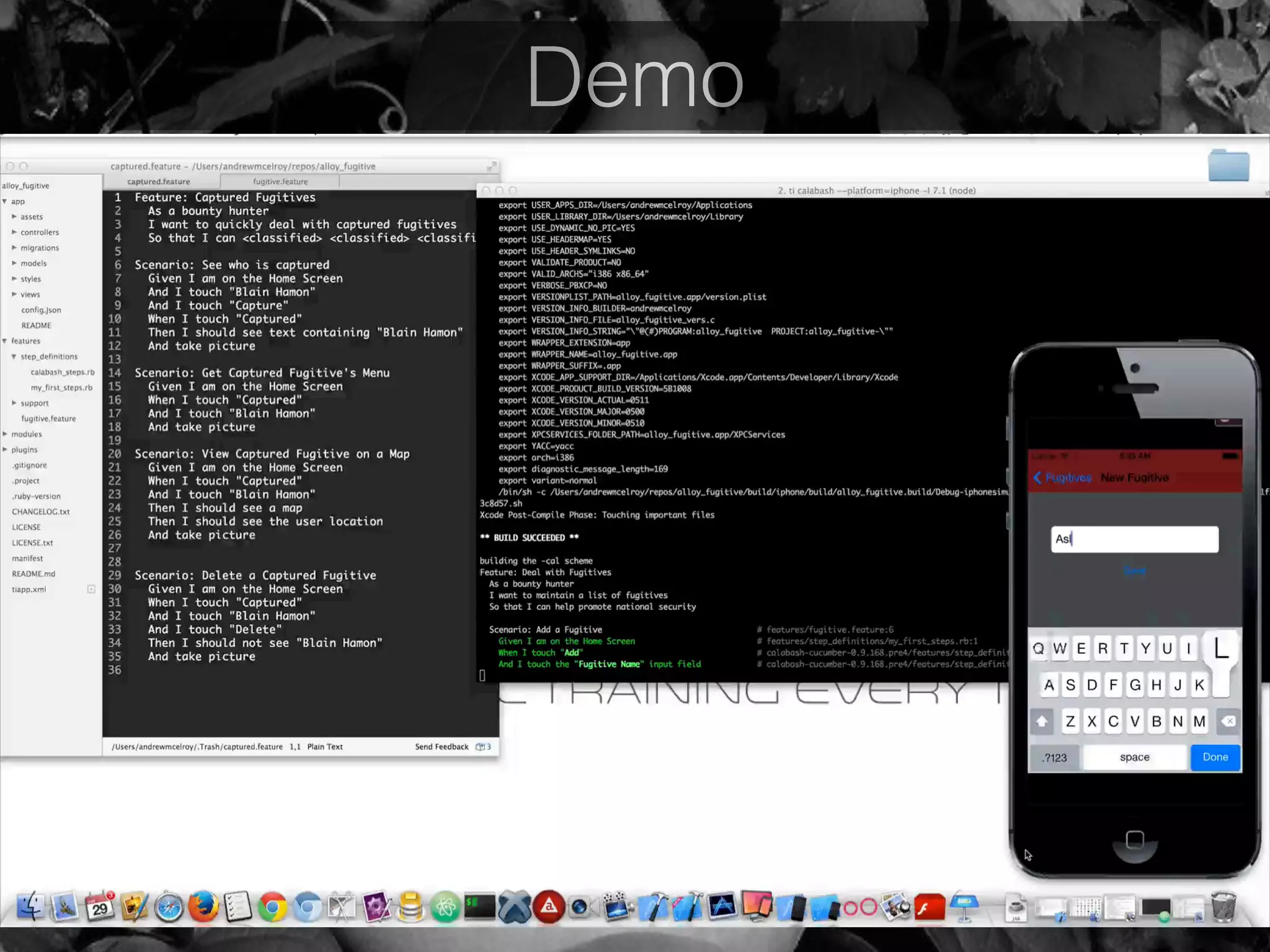Launch Safari from the Dock
Viewport: 1270px width, 952px height.
tap(169, 908)
